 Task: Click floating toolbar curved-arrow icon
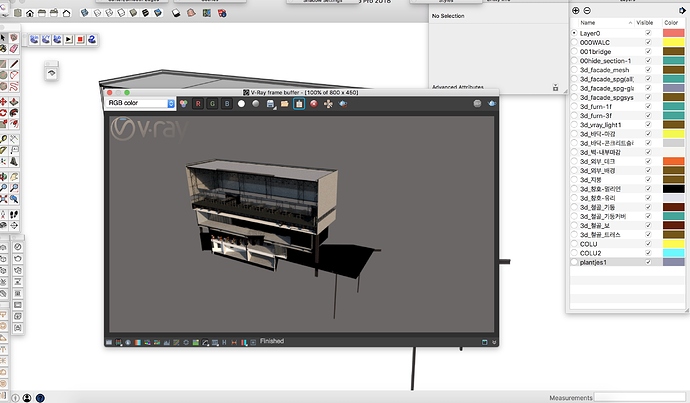point(51,73)
